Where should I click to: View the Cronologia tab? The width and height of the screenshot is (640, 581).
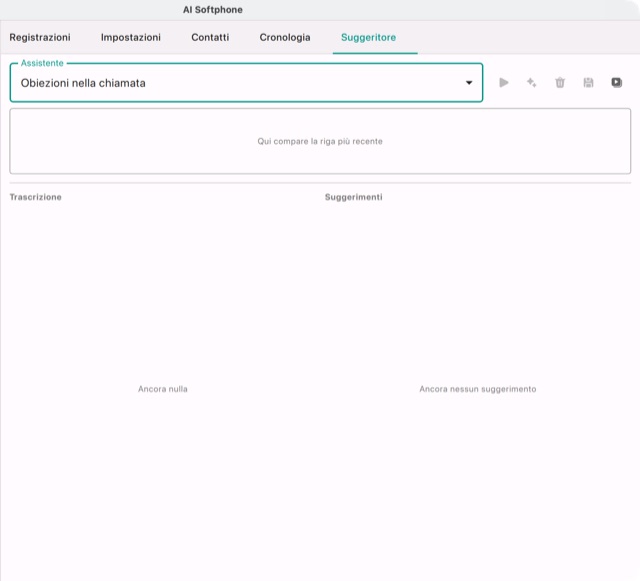(285, 38)
